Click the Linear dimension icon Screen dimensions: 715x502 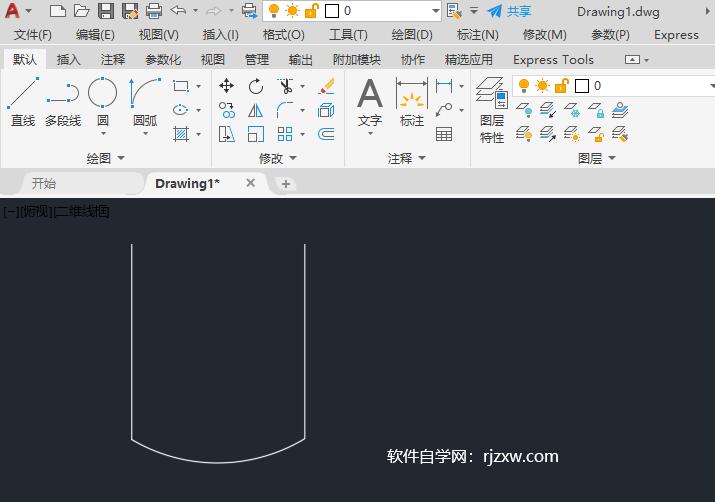click(444, 86)
